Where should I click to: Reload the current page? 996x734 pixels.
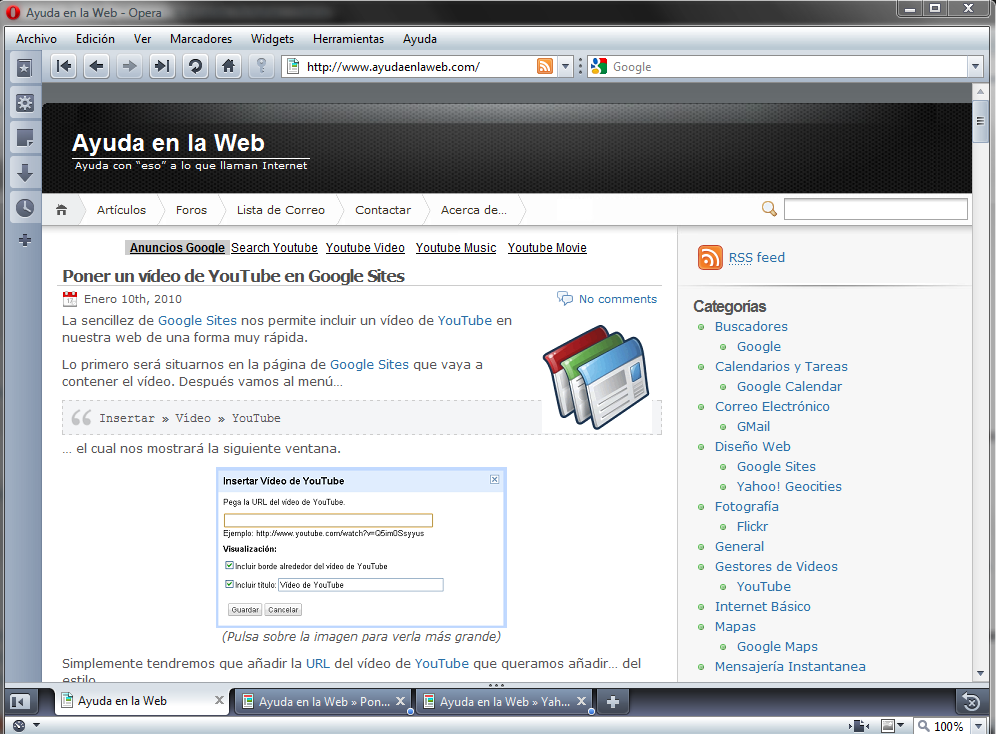pyautogui.click(x=196, y=66)
